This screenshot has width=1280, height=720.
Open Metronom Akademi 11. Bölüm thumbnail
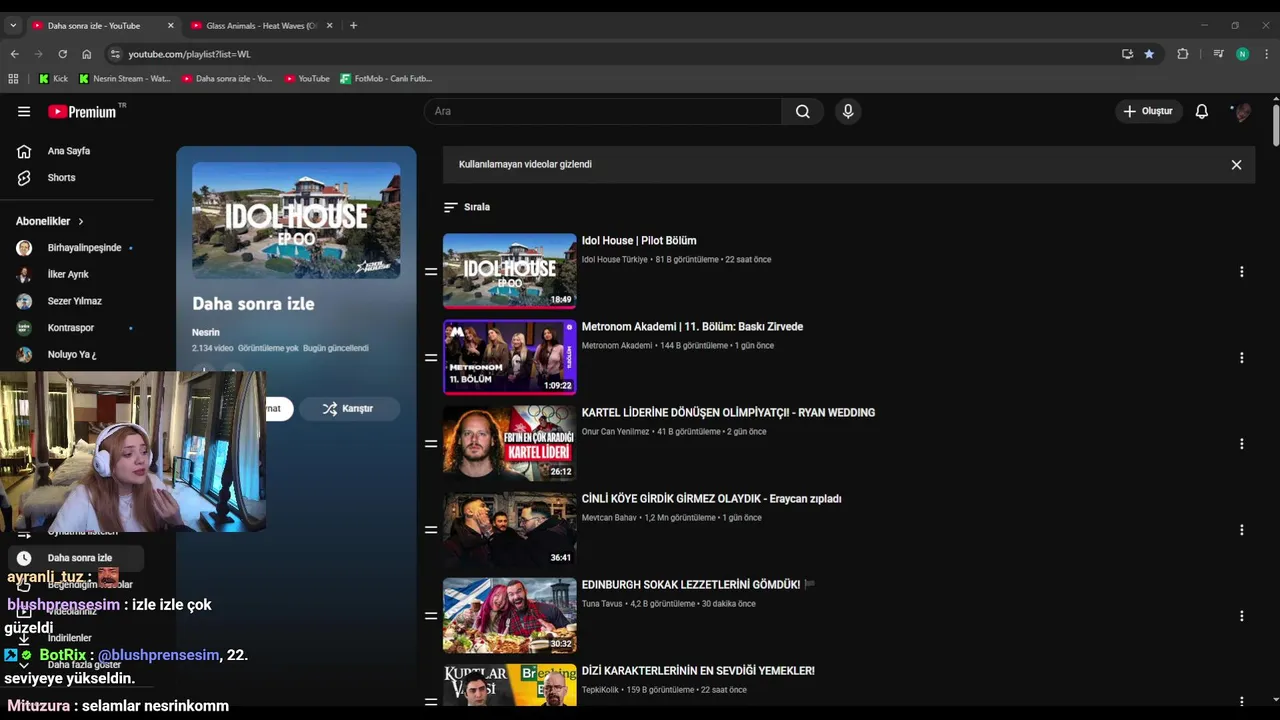(510, 357)
